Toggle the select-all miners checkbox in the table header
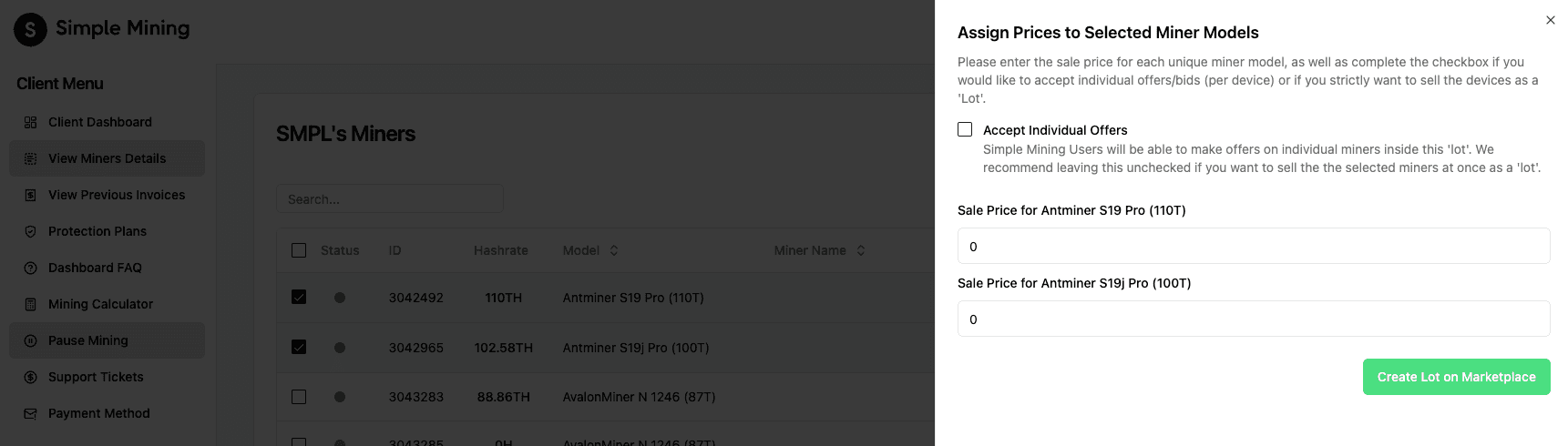The image size is (1568, 446). [299, 250]
